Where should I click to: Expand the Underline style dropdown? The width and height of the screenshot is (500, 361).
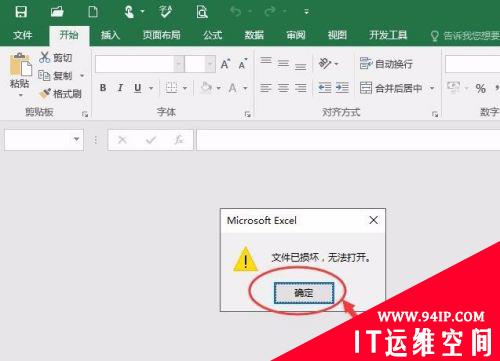tap(151, 88)
